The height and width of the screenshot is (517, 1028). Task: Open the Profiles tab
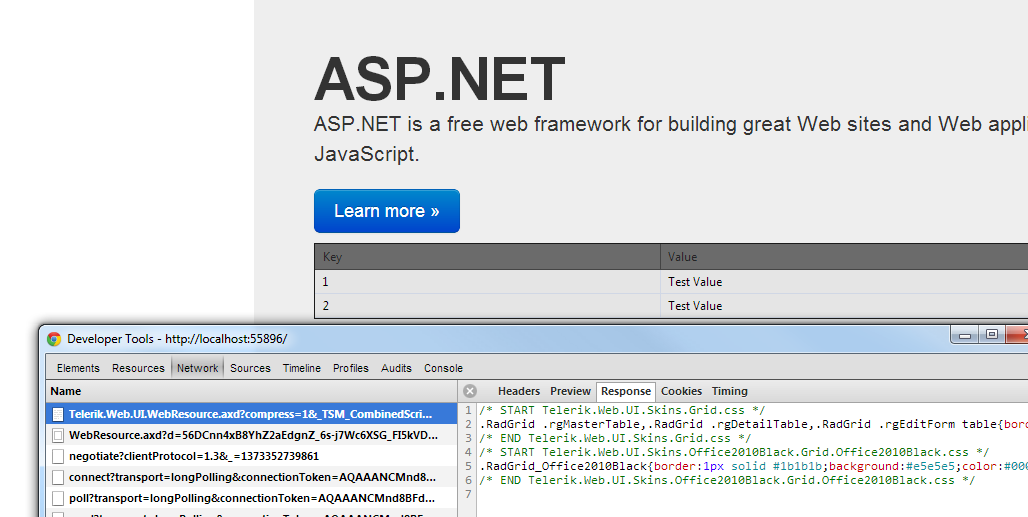[351, 368]
